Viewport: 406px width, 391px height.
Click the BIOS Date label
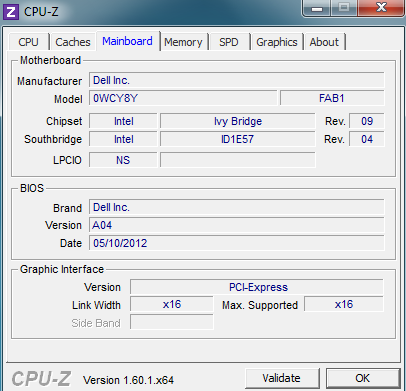71,243
